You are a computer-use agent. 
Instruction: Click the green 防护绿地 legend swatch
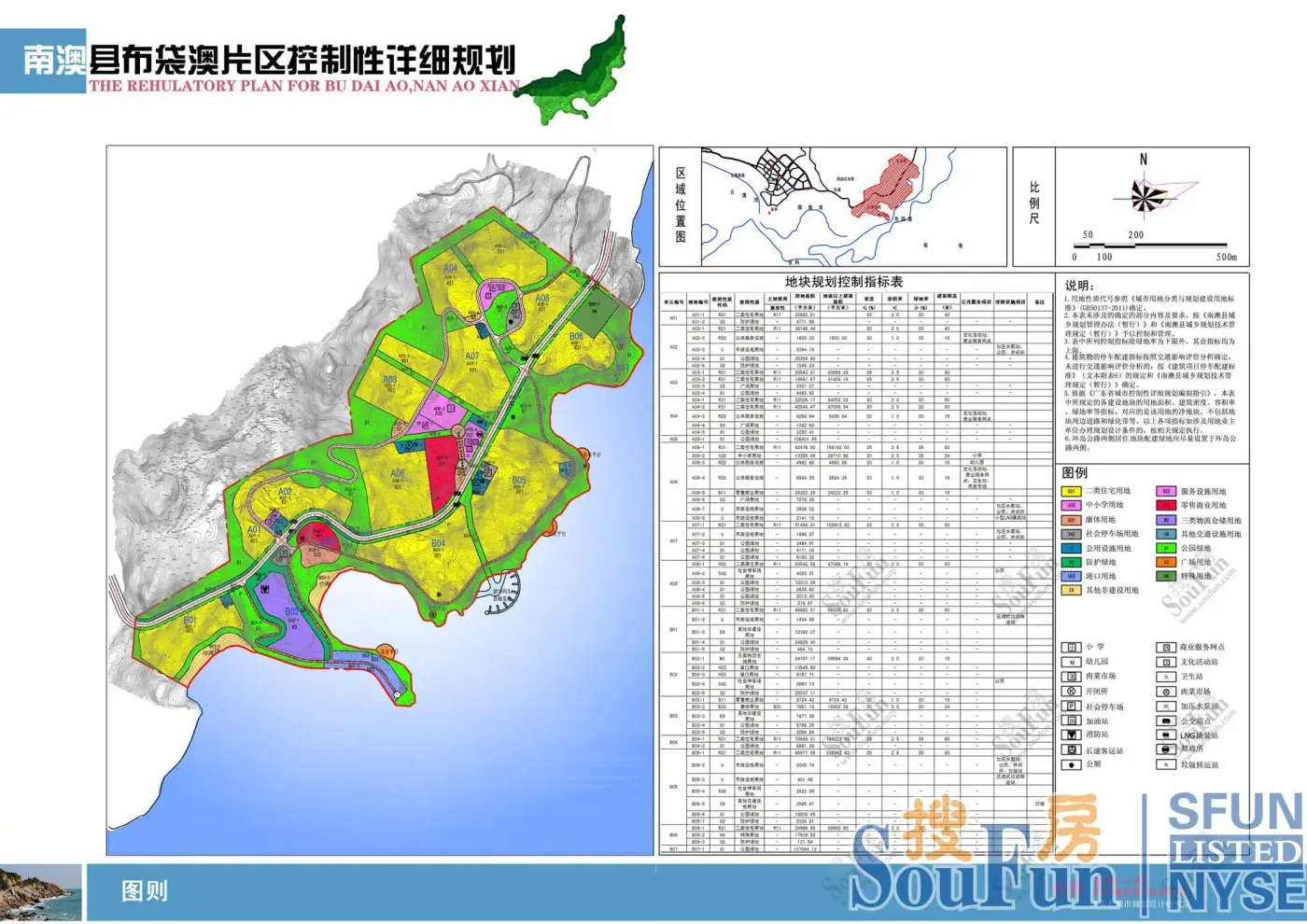pyautogui.click(x=1071, y=563)
